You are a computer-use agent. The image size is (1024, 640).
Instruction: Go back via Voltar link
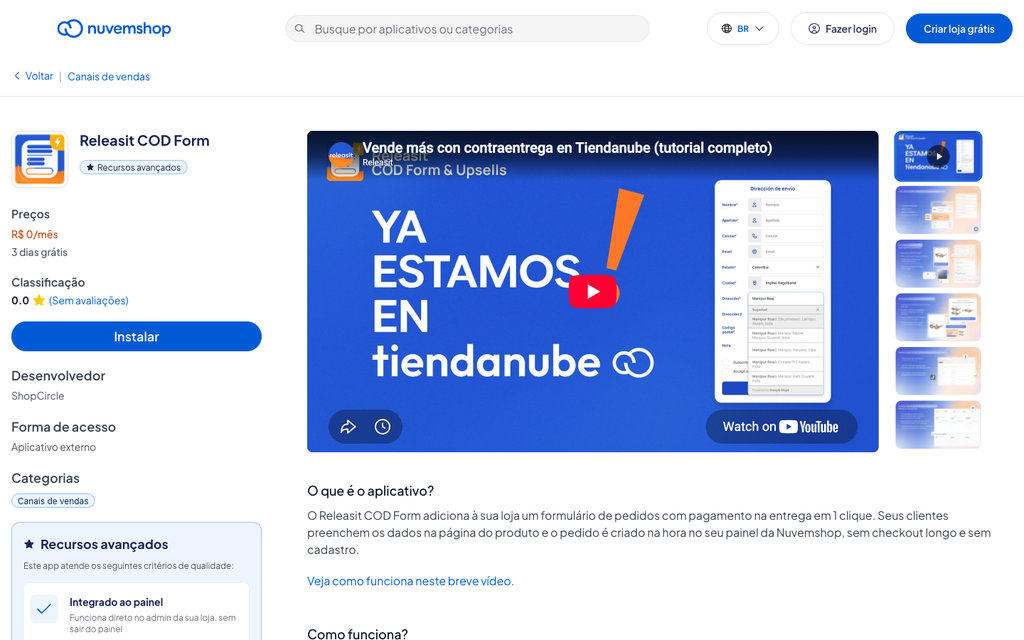point(33,76)
